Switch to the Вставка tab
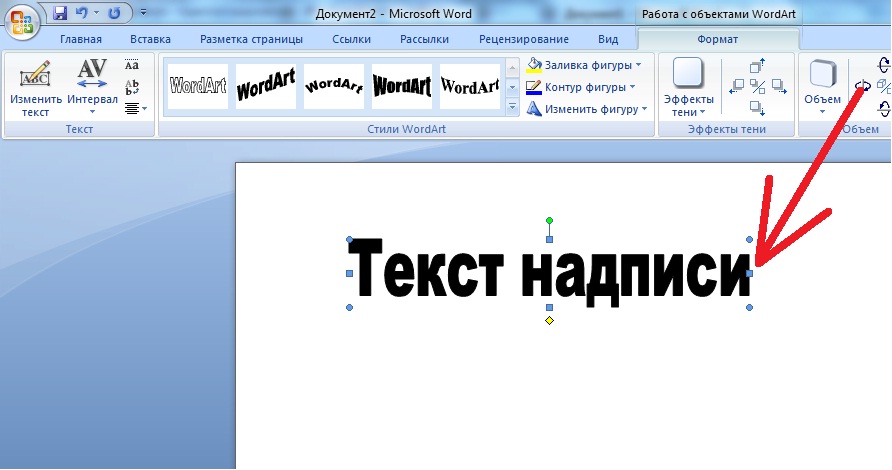This screenshot has height=470, width=892. [150, 39]
